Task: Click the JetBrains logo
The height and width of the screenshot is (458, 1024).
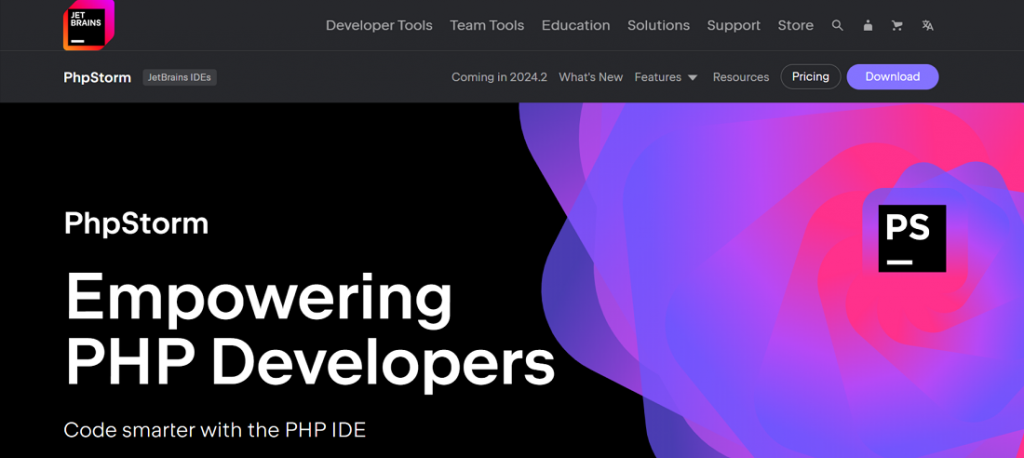Action: 88,25
